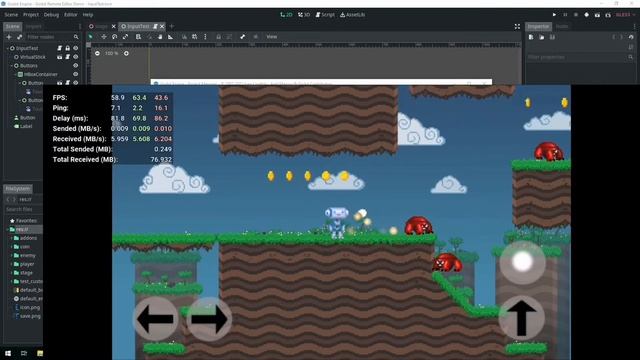
Task: Switch to the Script workspace
Action: click(x=325, y=15)
